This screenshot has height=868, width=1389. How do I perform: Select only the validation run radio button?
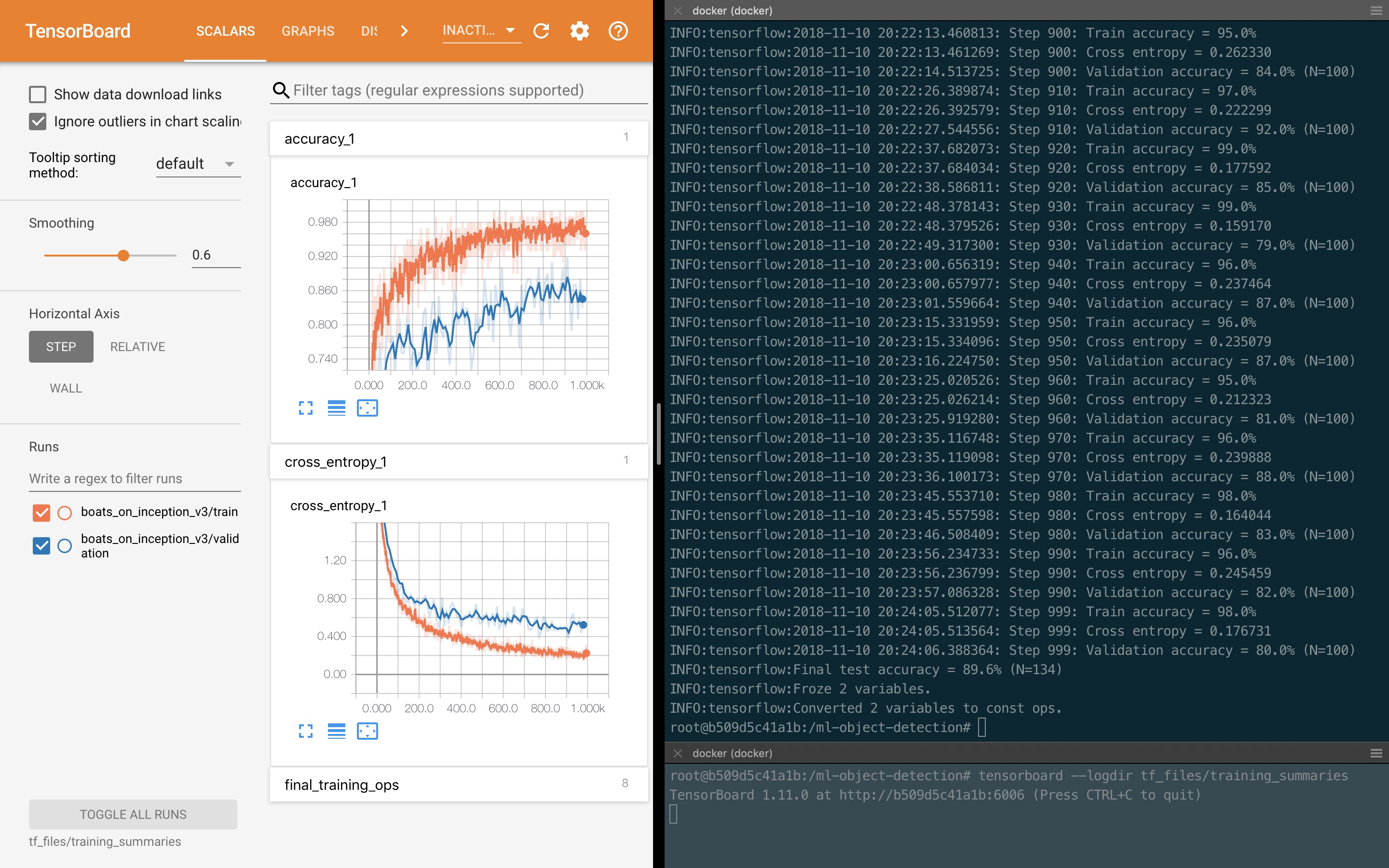tap(65, 545)
